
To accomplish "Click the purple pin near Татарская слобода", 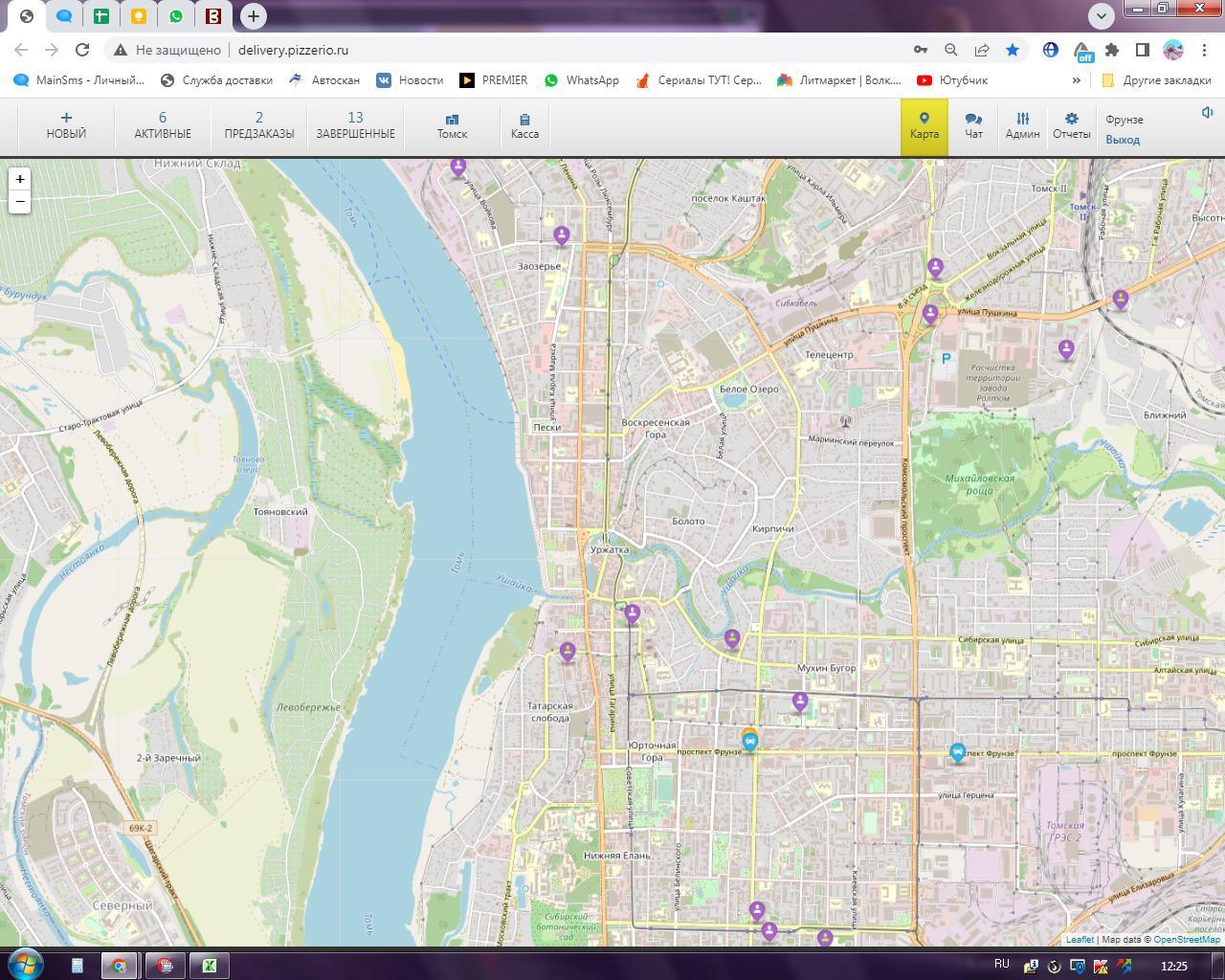I will pos(568,652).
